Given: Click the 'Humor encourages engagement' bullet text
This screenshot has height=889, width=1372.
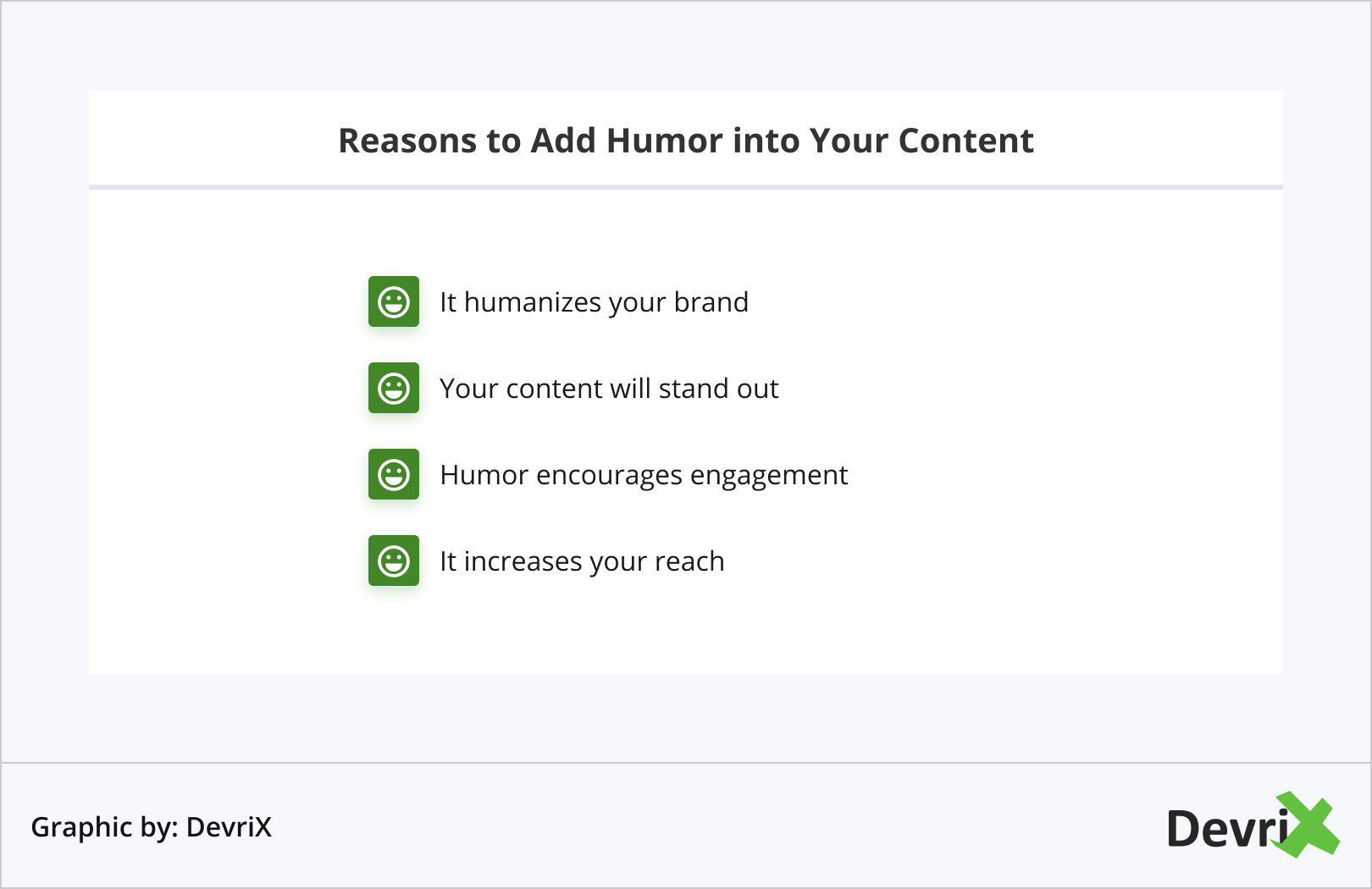Looking at the screenshot, I should [x=644, y=475].
